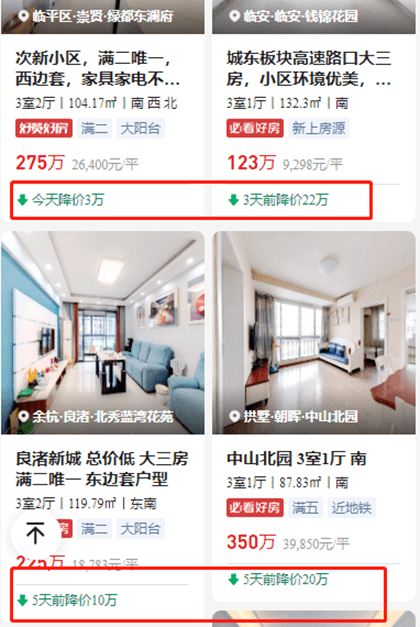
Task: Tap location pin on 临平区·崇贤·绿都东澜府
Action: pyautogui.click(x=24, y=16)
